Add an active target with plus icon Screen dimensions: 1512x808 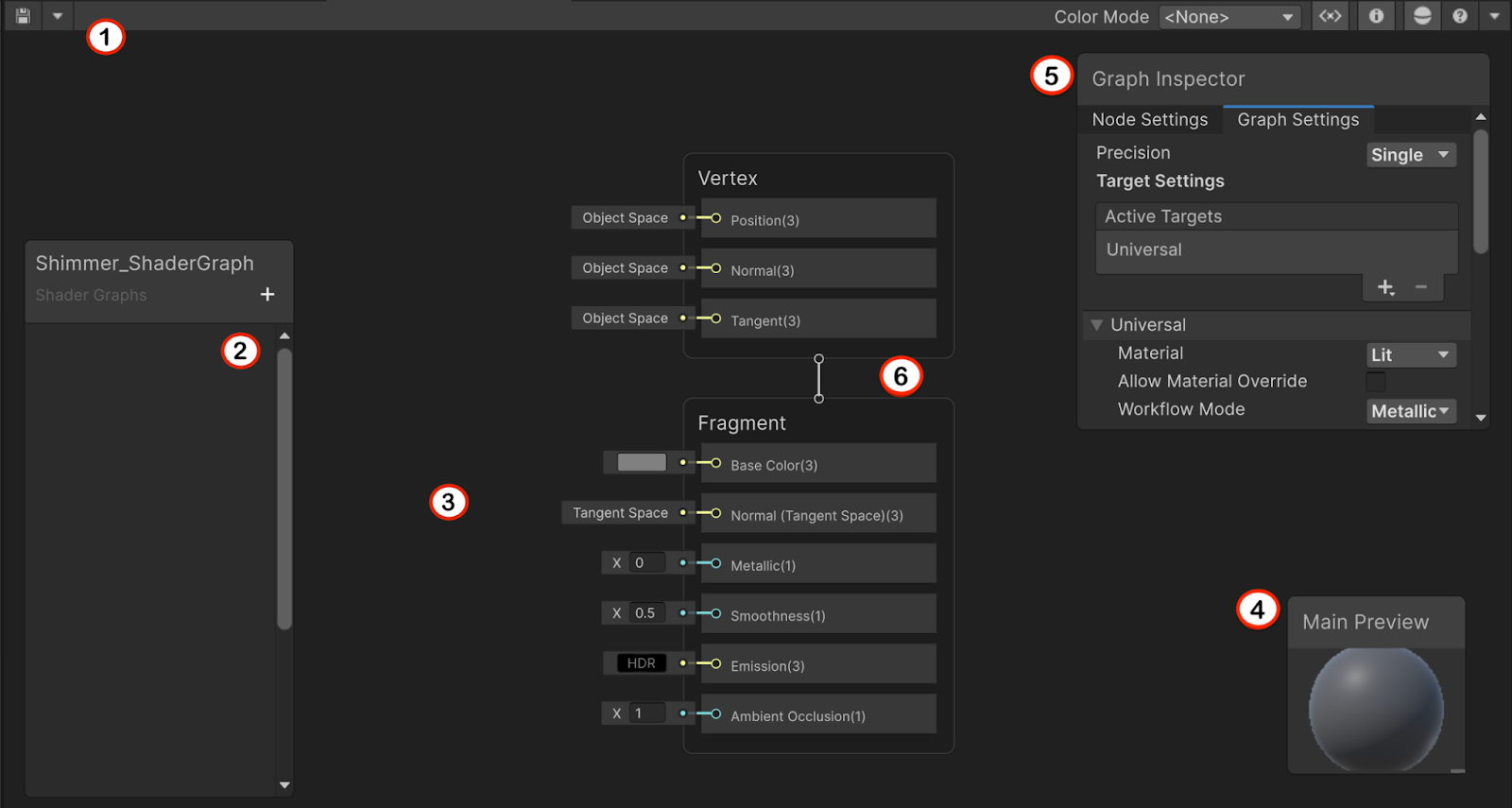(x=1385, y=287)
